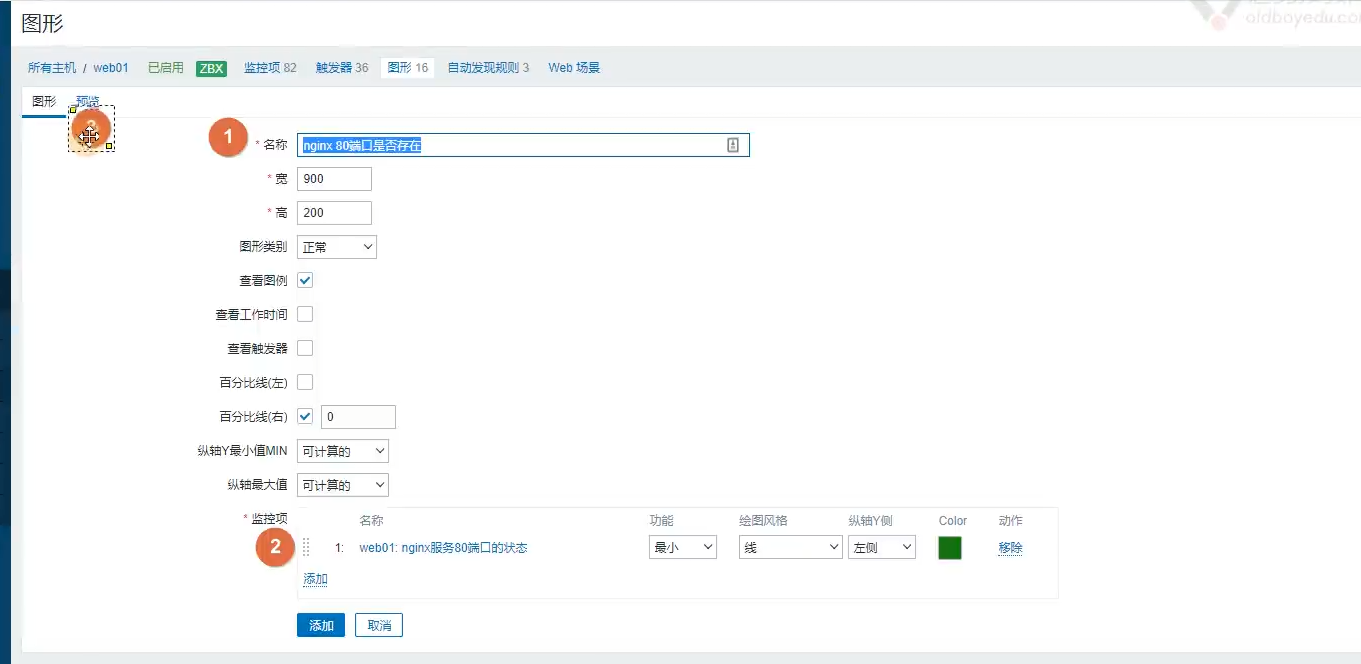Click the 添加 link under the monitor items
The image size is (1361, 664).
[x=315, y=579]
